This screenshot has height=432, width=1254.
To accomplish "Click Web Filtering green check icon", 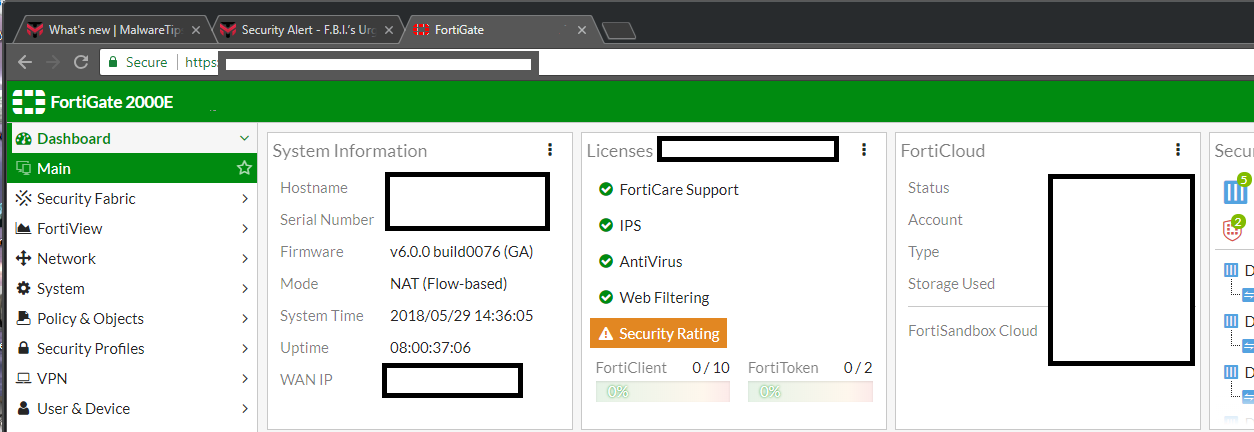I will point(605,297).
